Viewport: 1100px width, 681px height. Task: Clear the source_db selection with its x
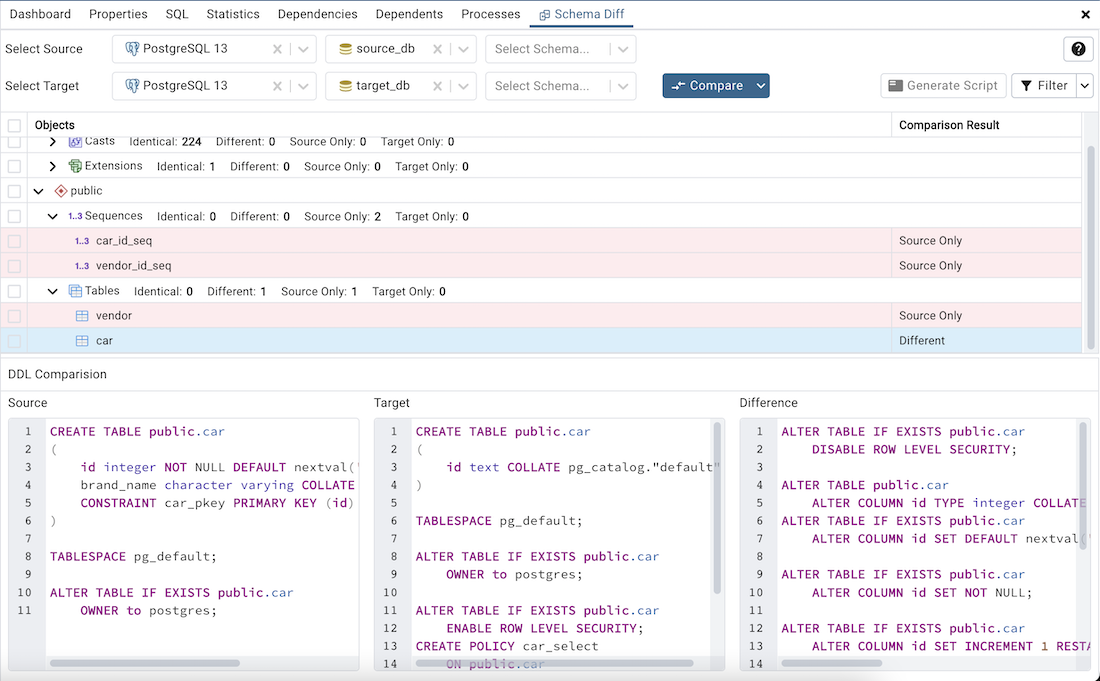click(x=437, y=48)
